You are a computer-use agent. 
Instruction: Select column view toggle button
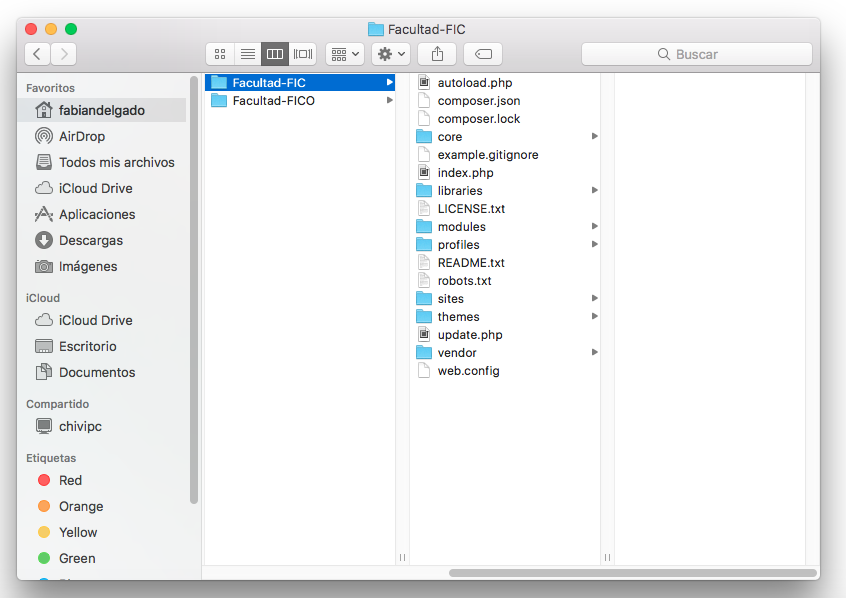point(275,54)
